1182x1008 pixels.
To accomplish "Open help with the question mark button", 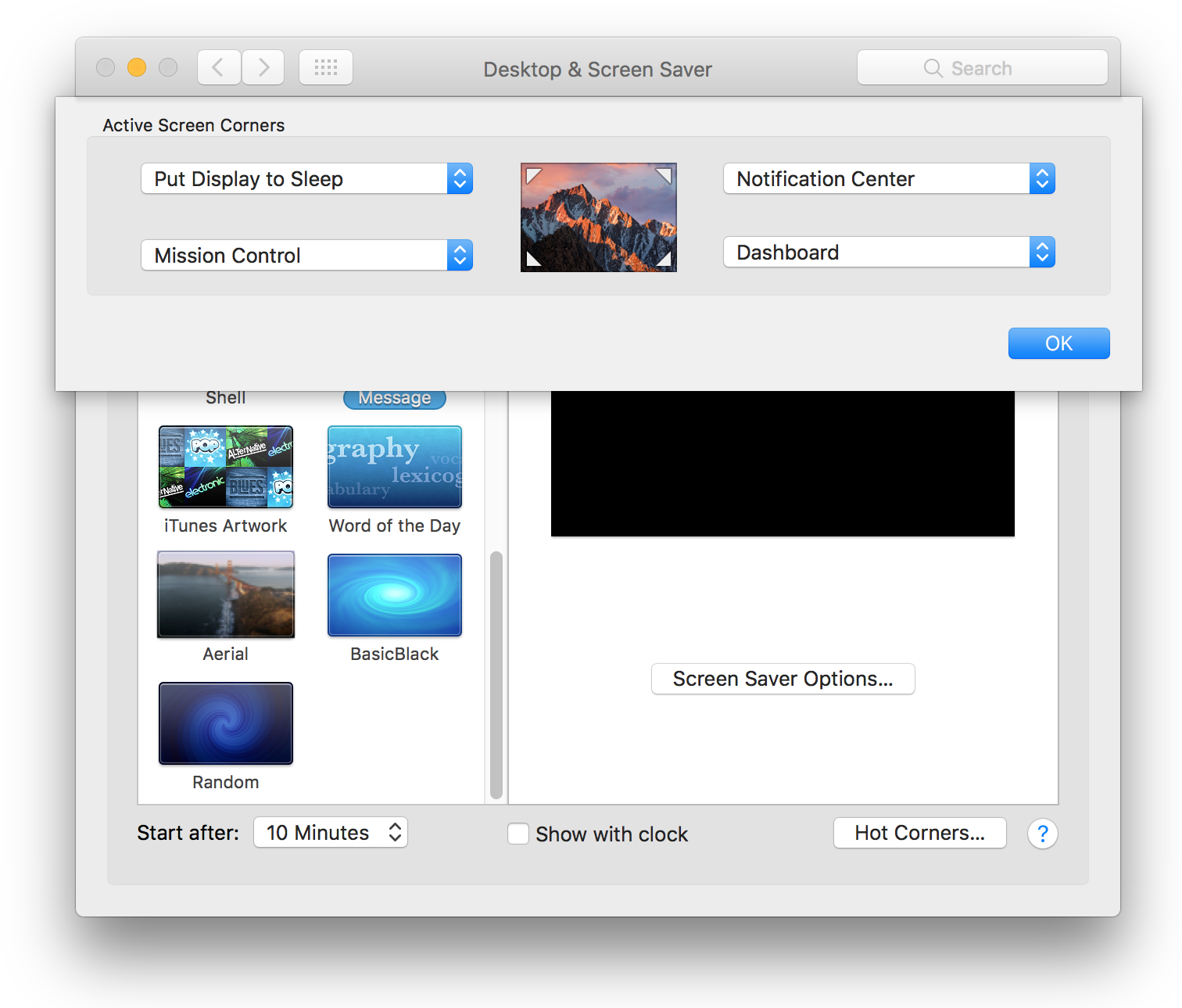I will point(1042,834).
